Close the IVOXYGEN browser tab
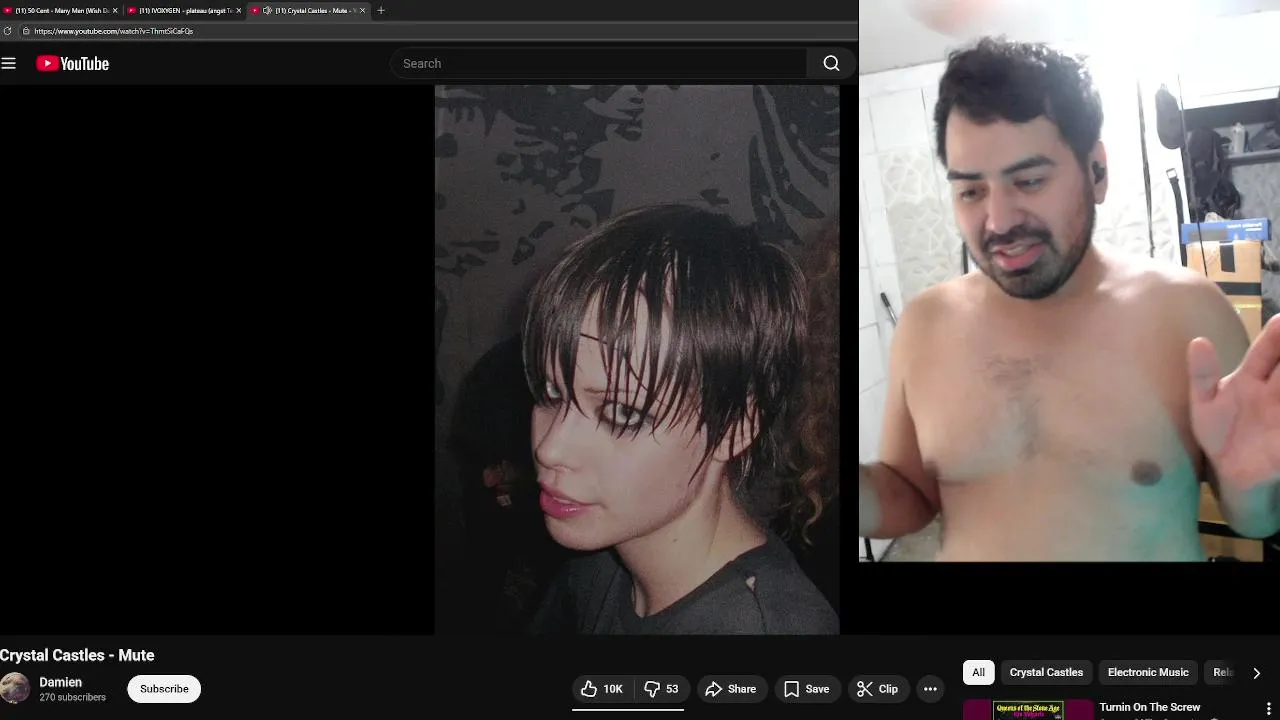 click(238, 10)
